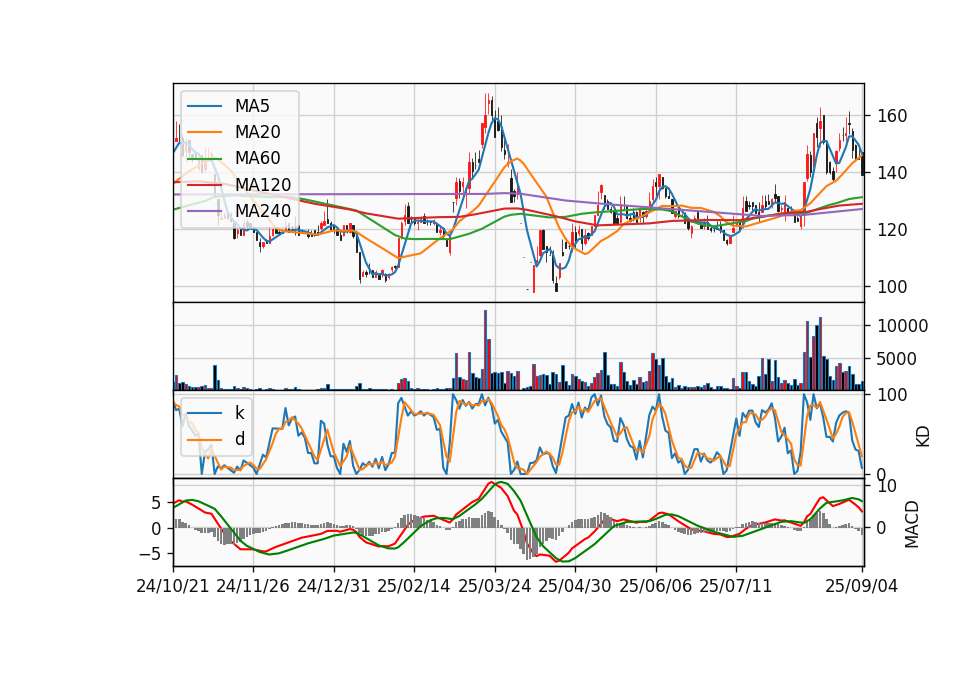
Task: Click the 140 price axis label
Action: (892, 173)
